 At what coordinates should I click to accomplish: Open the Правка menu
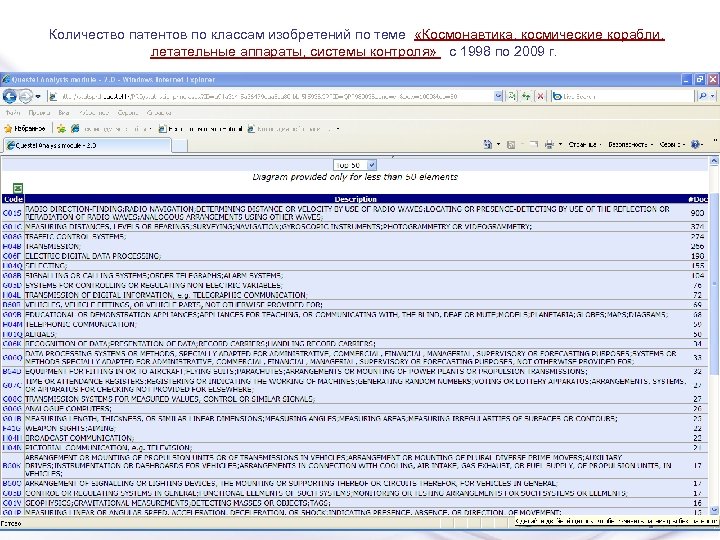[39, 112]
